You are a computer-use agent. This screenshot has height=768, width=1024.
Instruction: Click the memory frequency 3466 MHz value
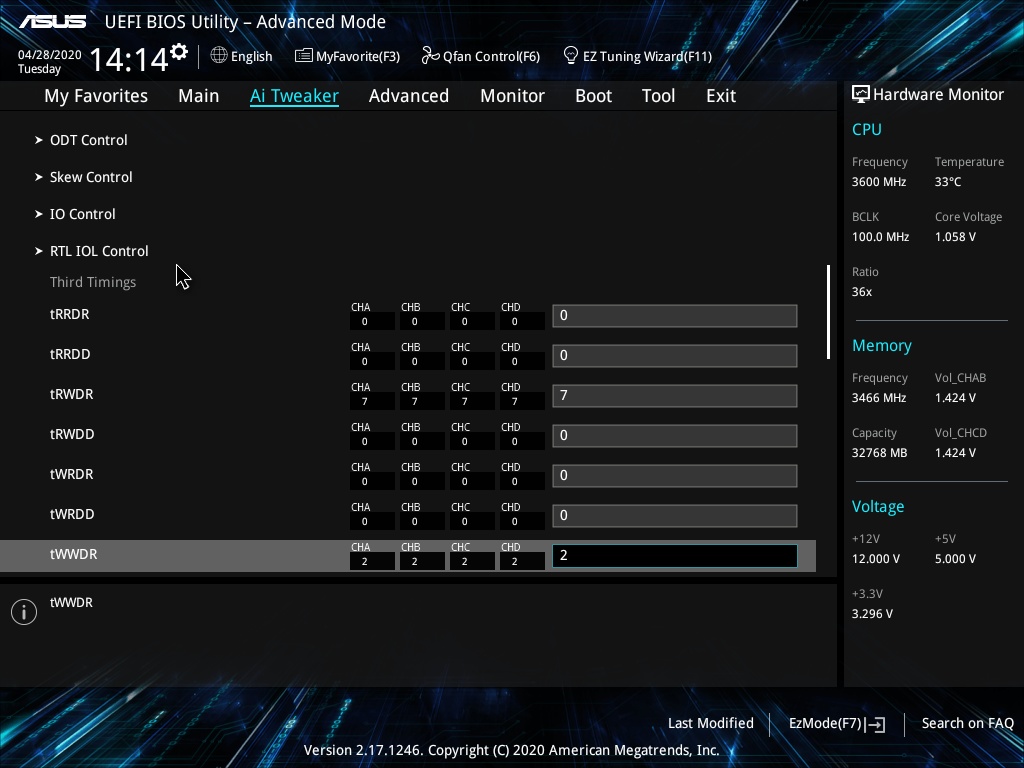click(878, 398)
